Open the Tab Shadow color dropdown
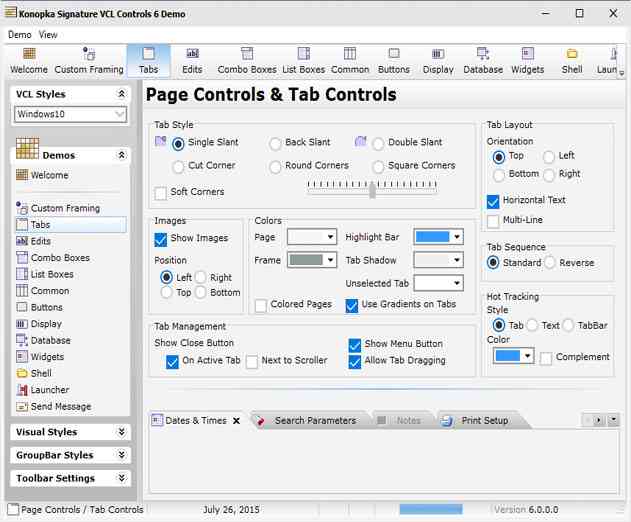Screen dimensions: 631x522 coord(438,260)
